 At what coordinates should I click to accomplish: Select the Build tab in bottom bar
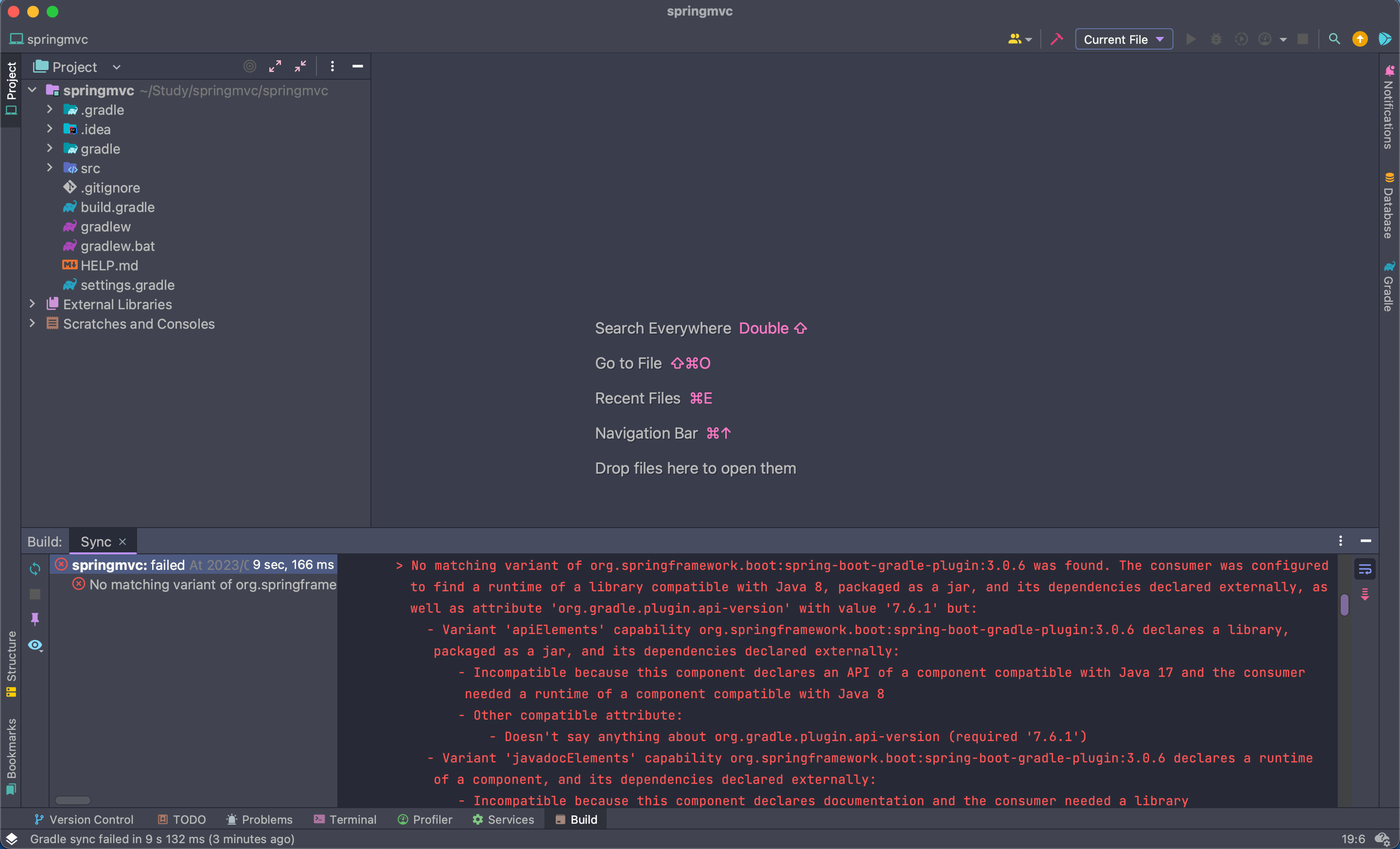point(576,819)
